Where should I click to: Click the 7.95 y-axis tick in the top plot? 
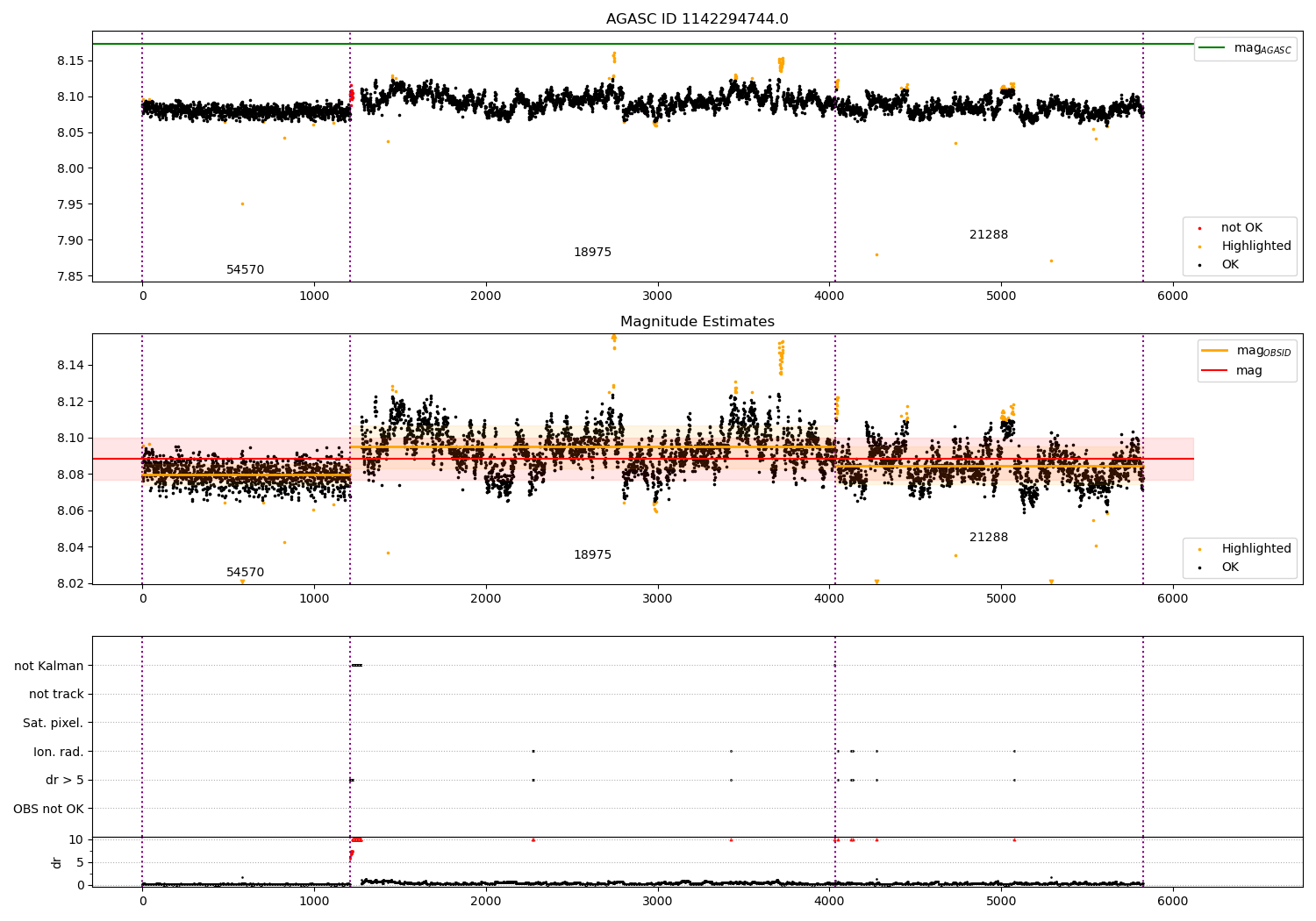pos(71,204)
